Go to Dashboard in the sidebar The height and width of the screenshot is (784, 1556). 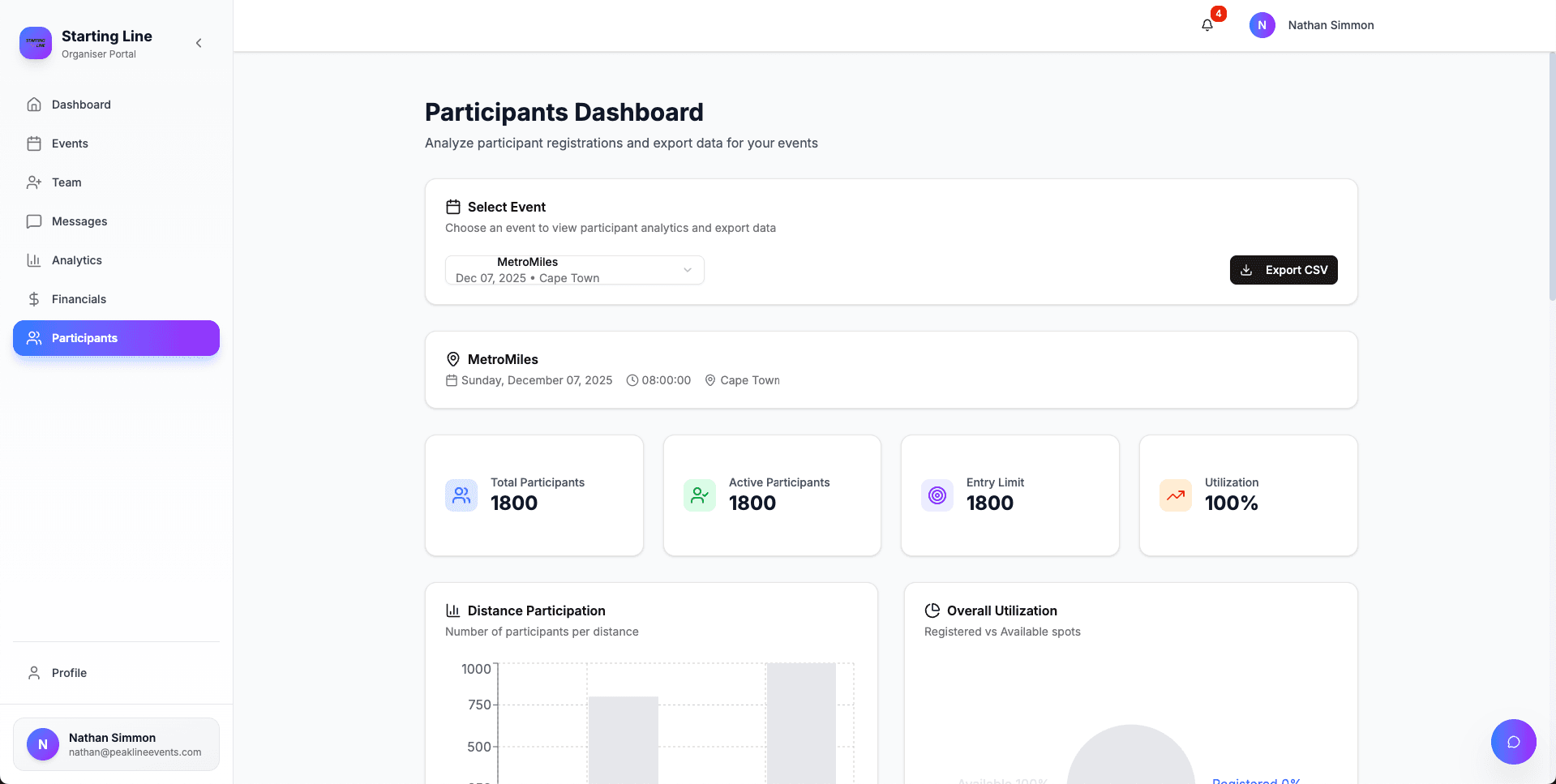81,105
